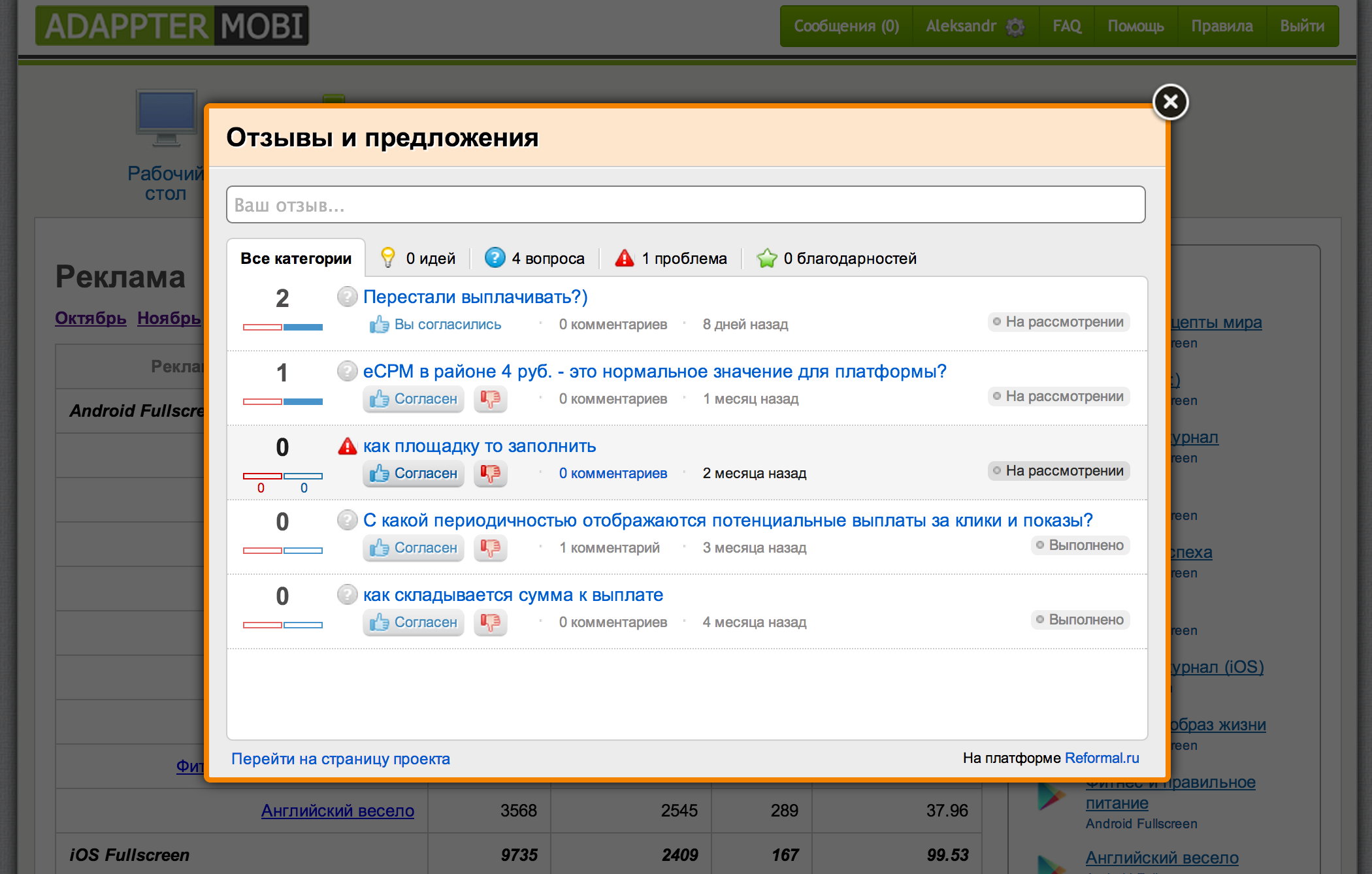Click vote bar of 'как площадку' topic
Viewport: 1372px width, 874px height.
pos(283,476)
